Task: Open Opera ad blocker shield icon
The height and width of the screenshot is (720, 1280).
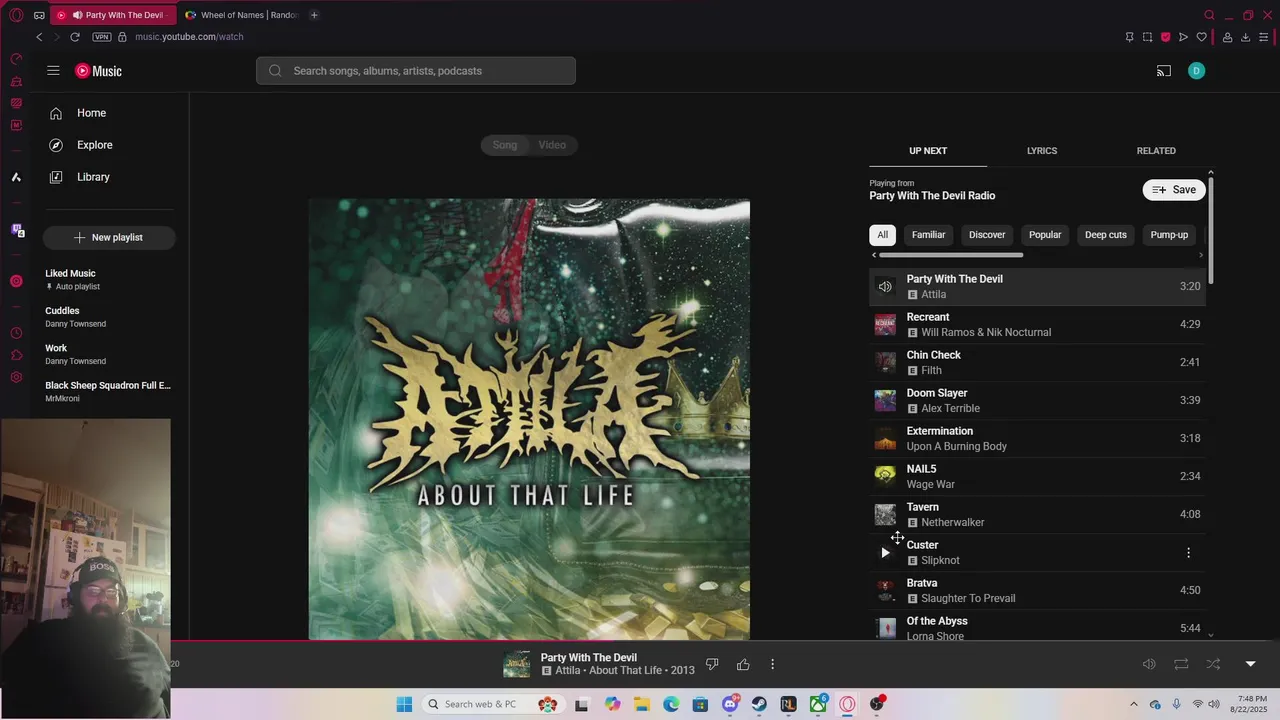Action: [x=1165, y=37]
